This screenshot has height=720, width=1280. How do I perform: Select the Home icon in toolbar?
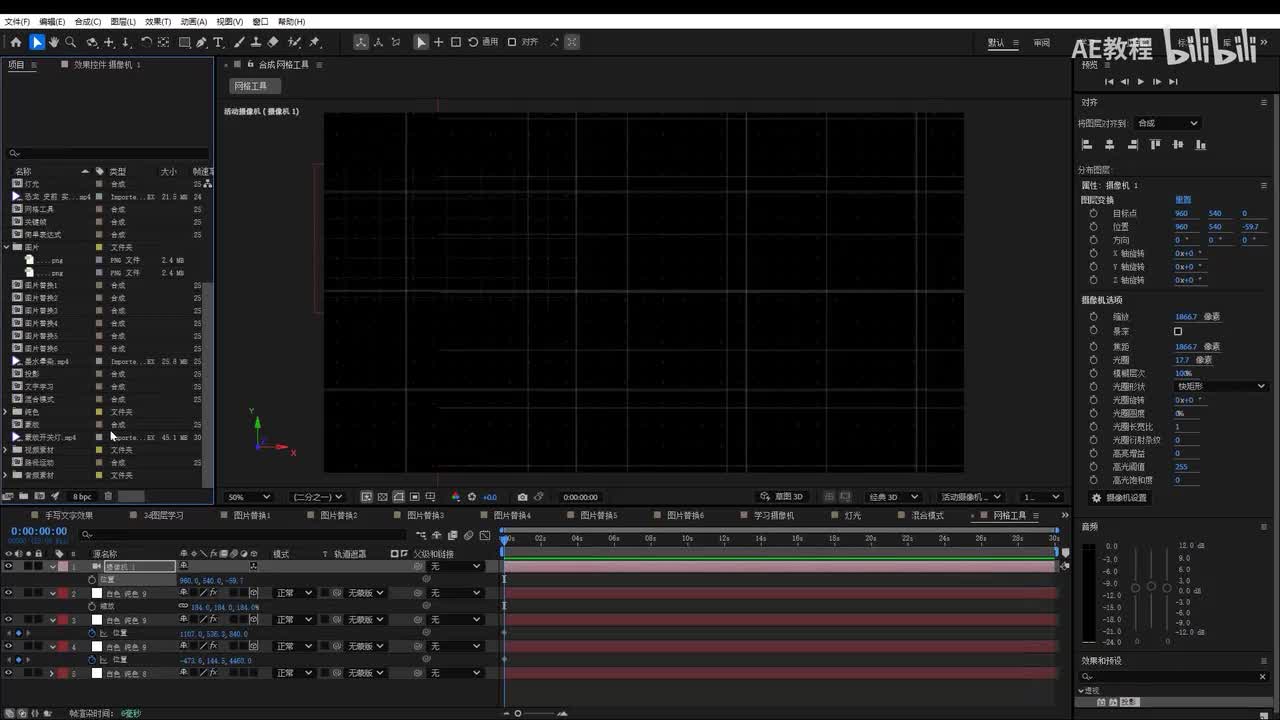point(16,42)
